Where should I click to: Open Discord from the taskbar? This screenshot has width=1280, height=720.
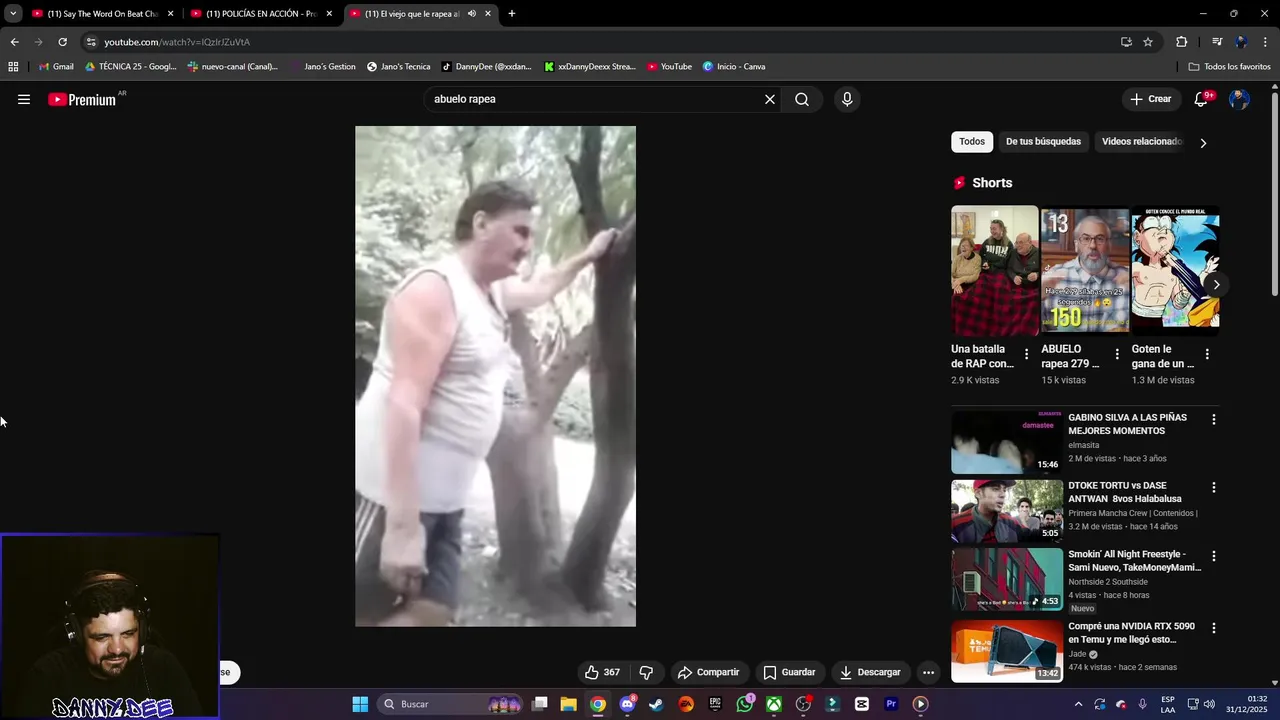tap(627, 704)
